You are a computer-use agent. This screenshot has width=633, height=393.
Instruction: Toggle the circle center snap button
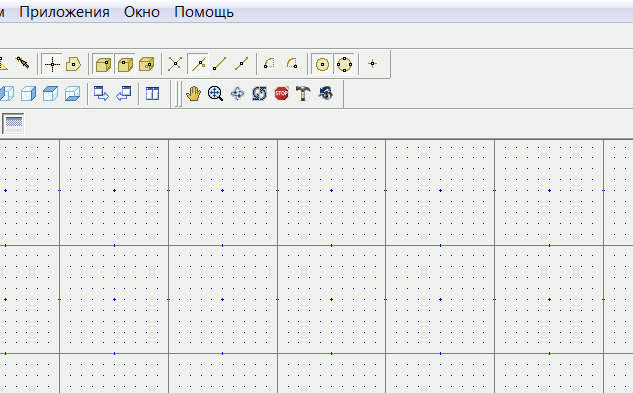[322, 64]
